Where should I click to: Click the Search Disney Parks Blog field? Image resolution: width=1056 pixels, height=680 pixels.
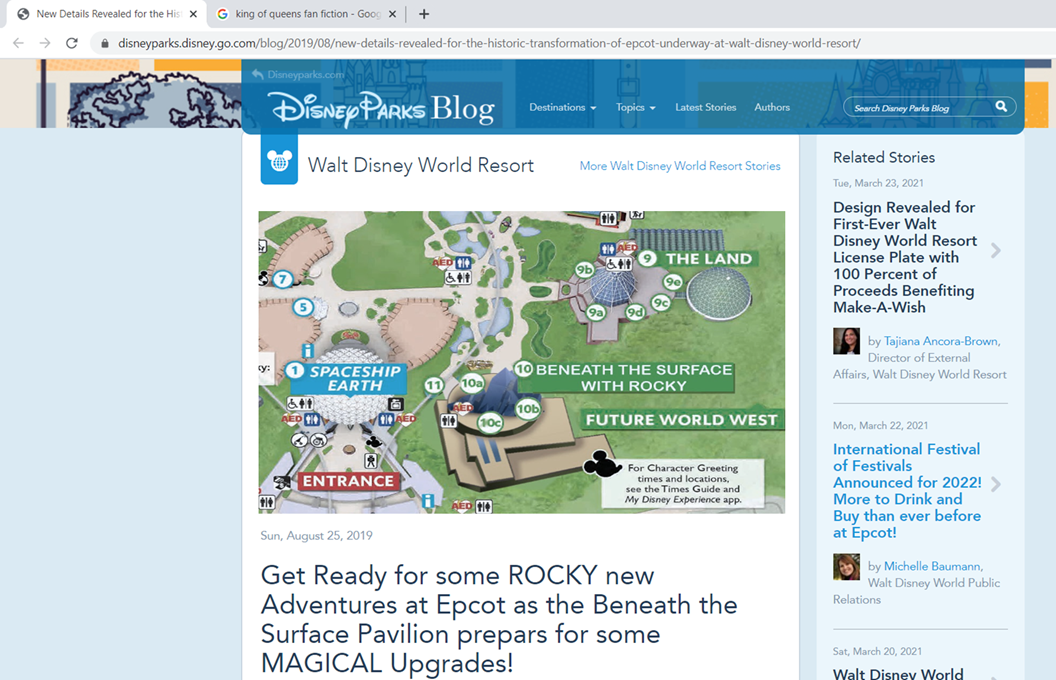pos(918,108)
